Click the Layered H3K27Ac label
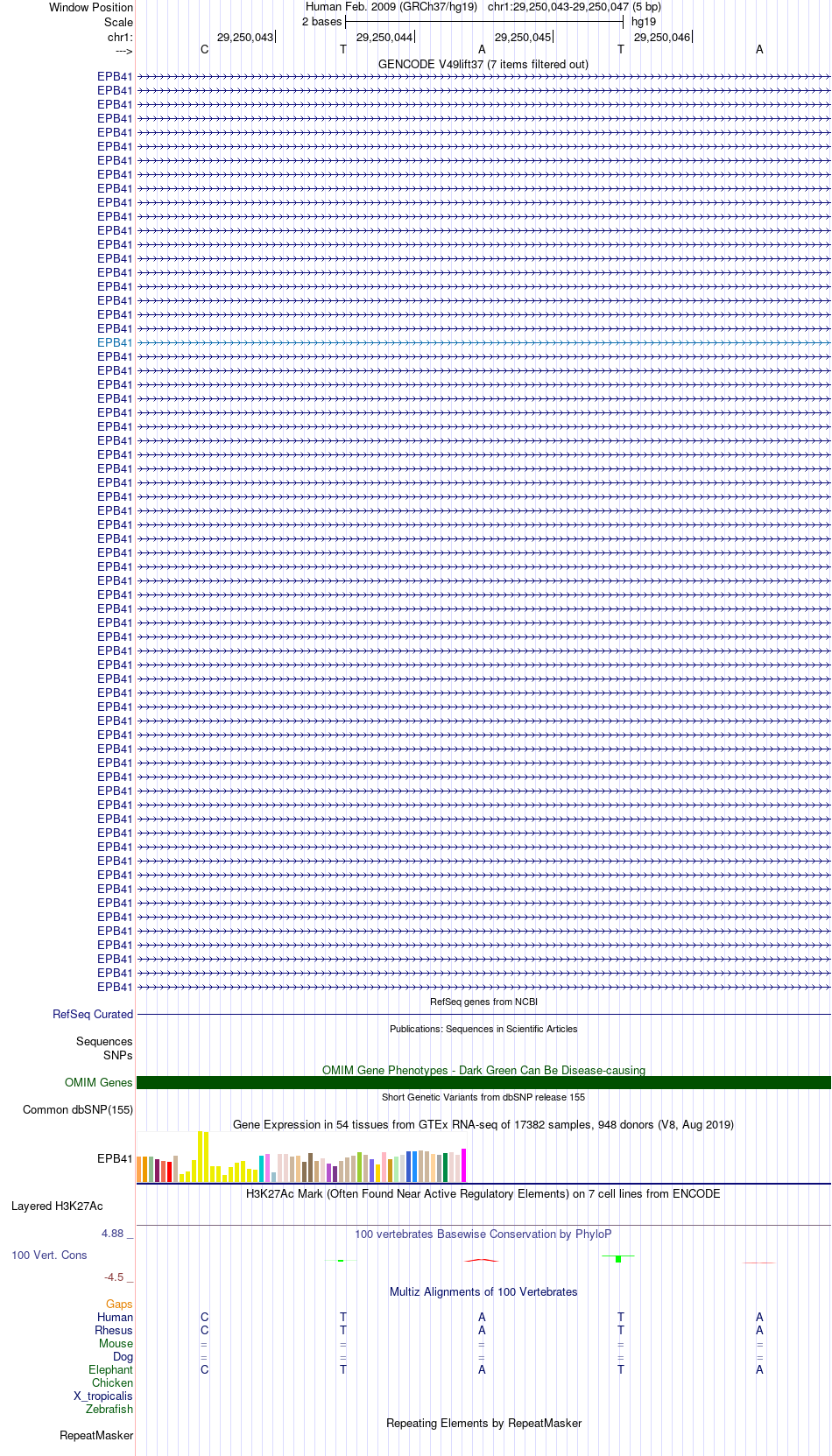This screenshot has width=832, height=1456. (x=57, y=1206)
